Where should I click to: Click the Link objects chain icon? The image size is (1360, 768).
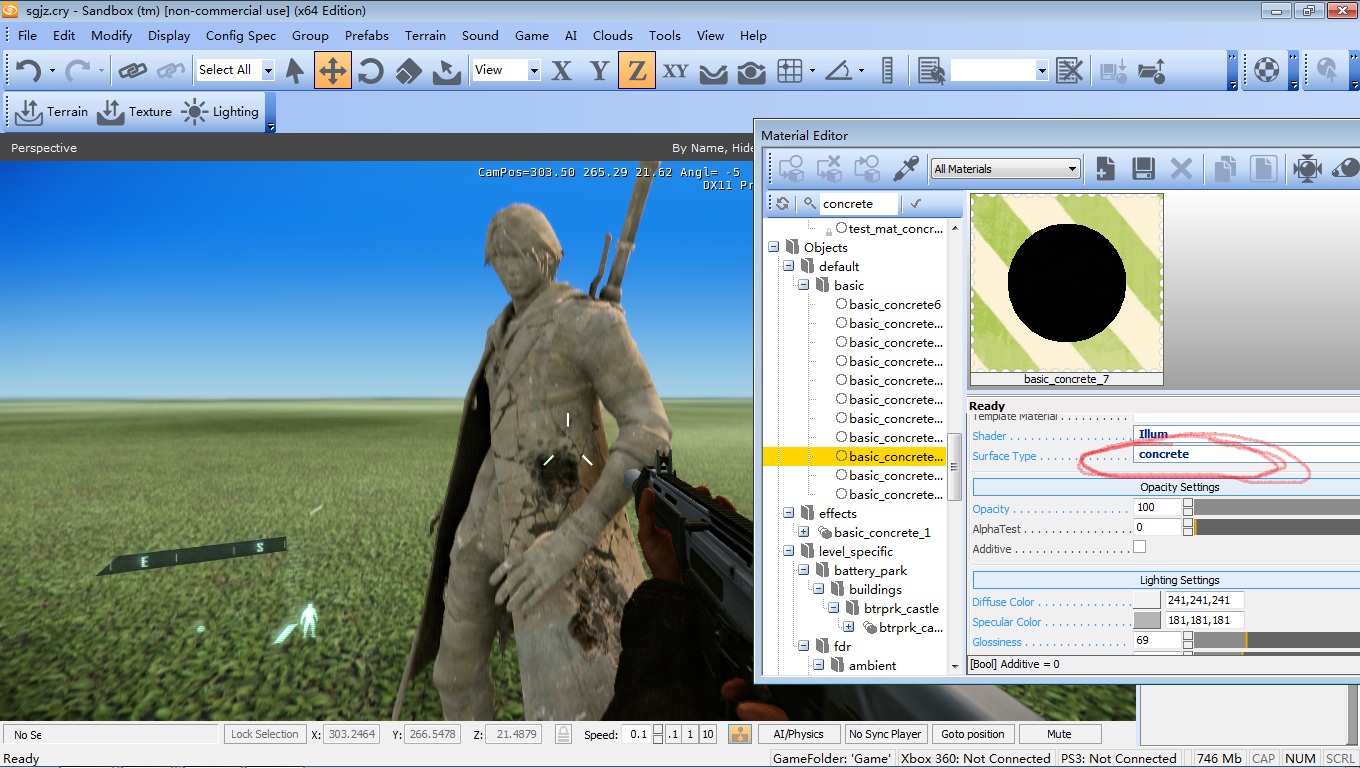click(133, 70)
